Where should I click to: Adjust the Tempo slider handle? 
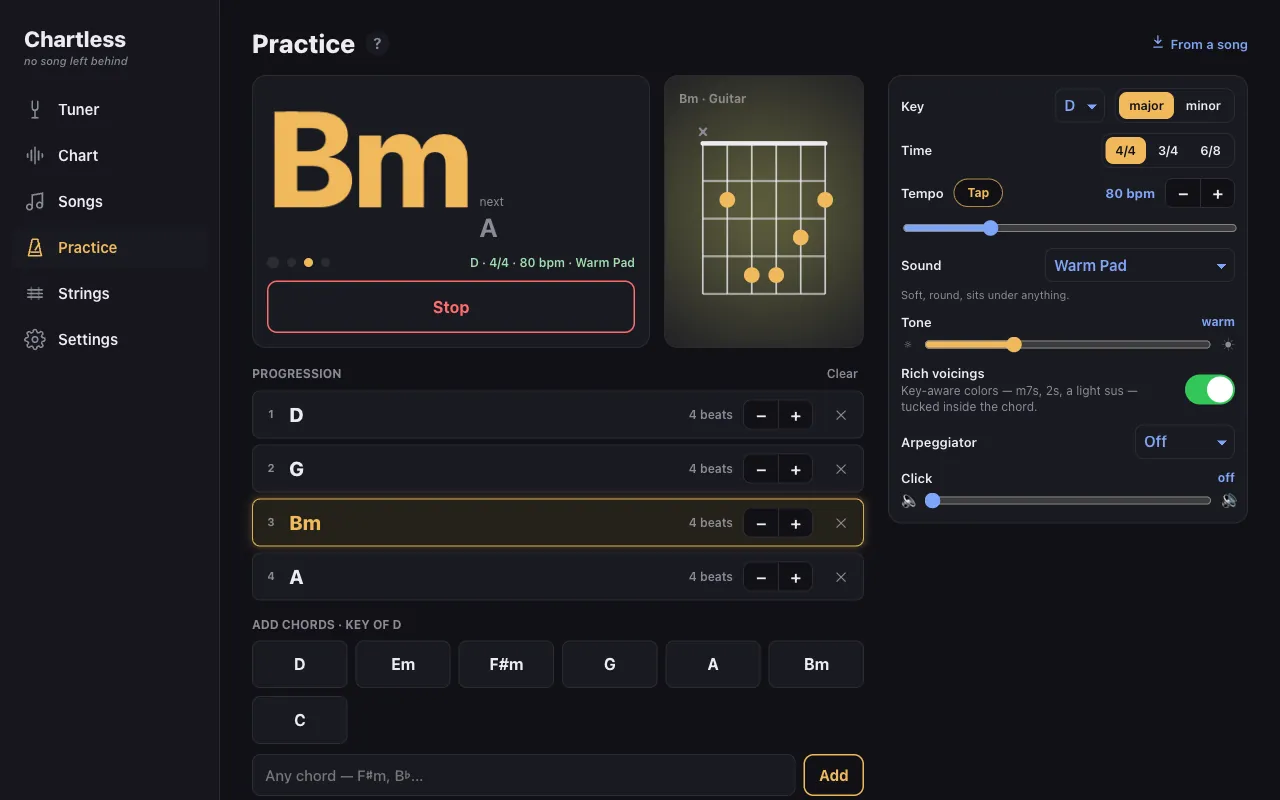point(990,228)
